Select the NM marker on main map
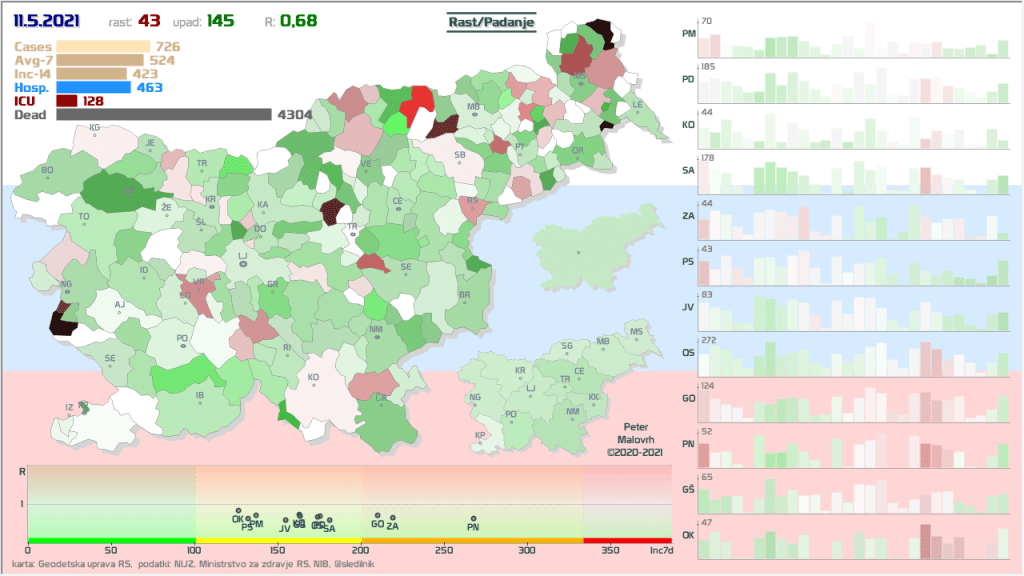 (376, 339)
